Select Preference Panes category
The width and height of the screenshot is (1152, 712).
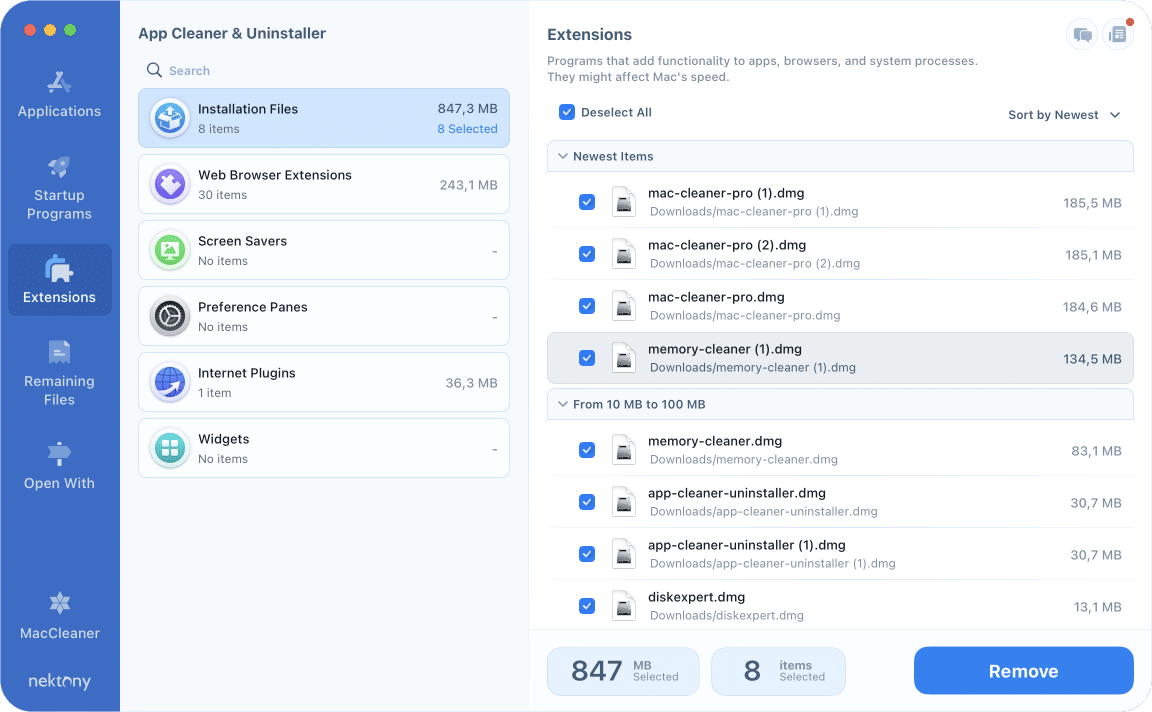[324, 317]
